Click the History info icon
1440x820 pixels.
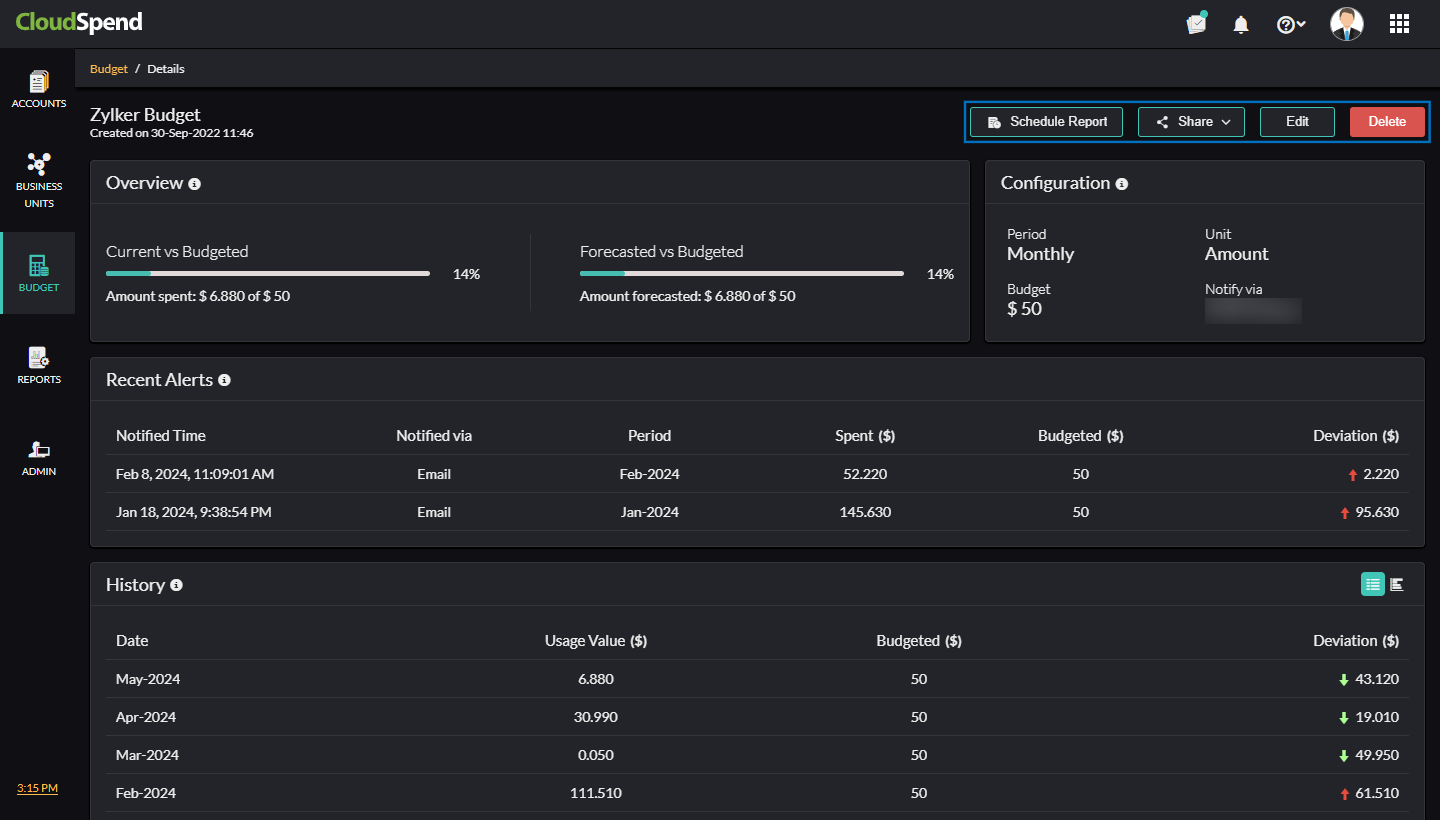pyautogui.click(x=176, y=585)
